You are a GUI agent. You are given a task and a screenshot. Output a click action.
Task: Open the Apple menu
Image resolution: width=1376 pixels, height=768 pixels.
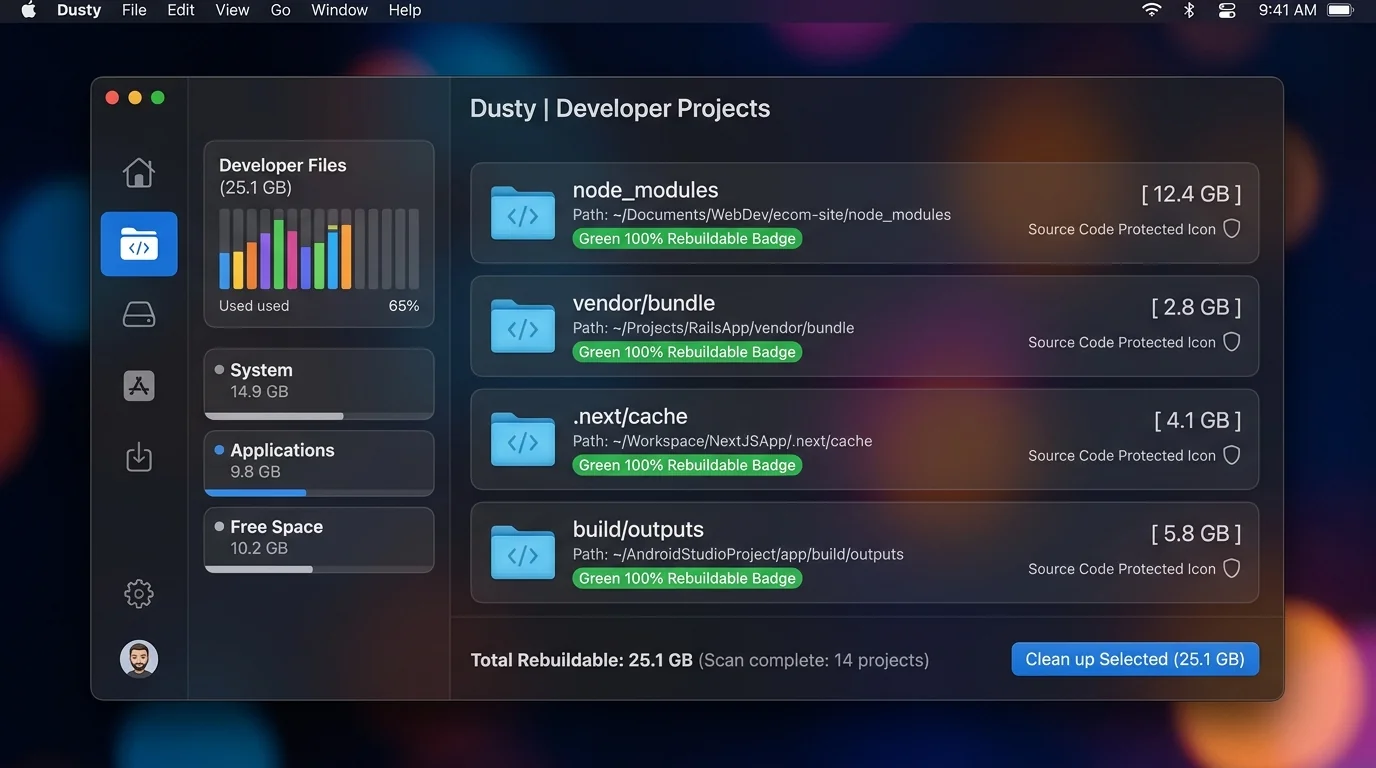point(28,10)
